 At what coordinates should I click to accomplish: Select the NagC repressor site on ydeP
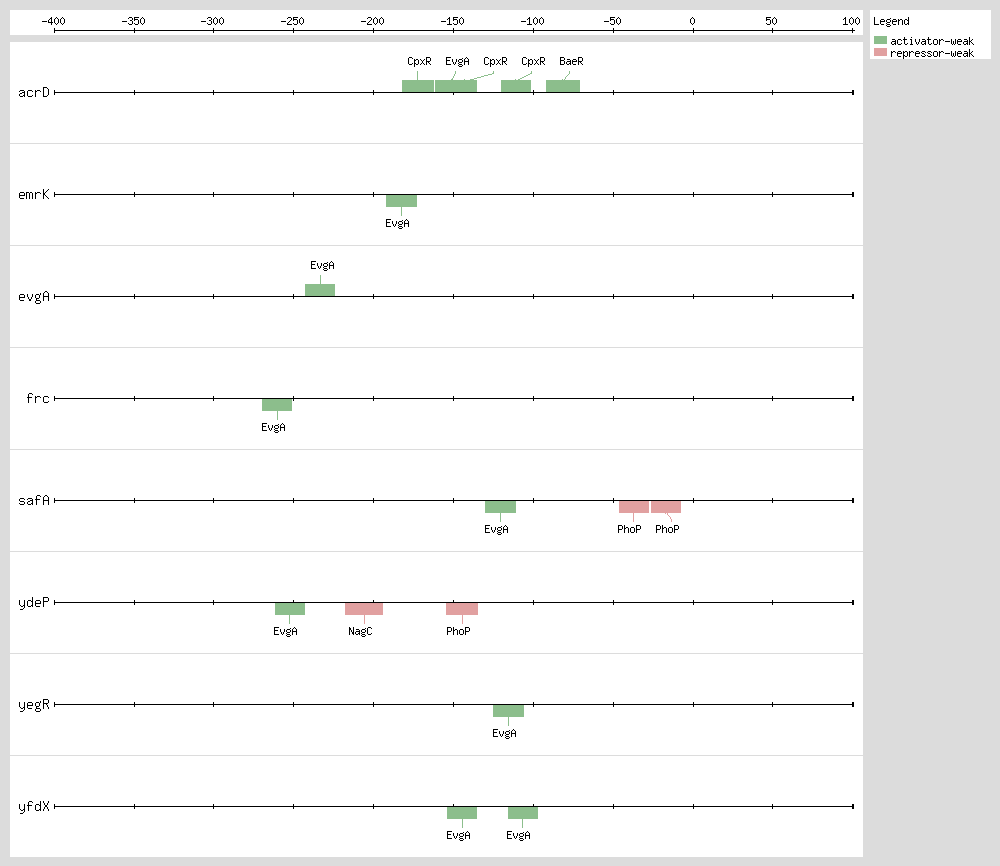[364, 609]
